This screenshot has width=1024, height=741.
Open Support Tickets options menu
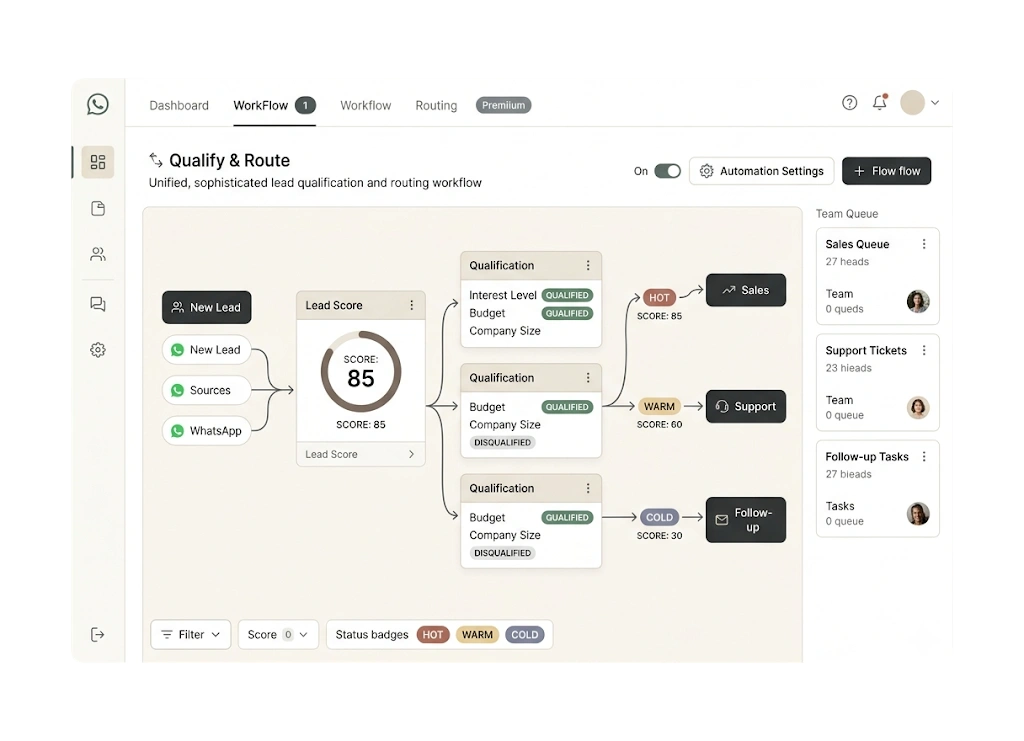pos(923,350)
